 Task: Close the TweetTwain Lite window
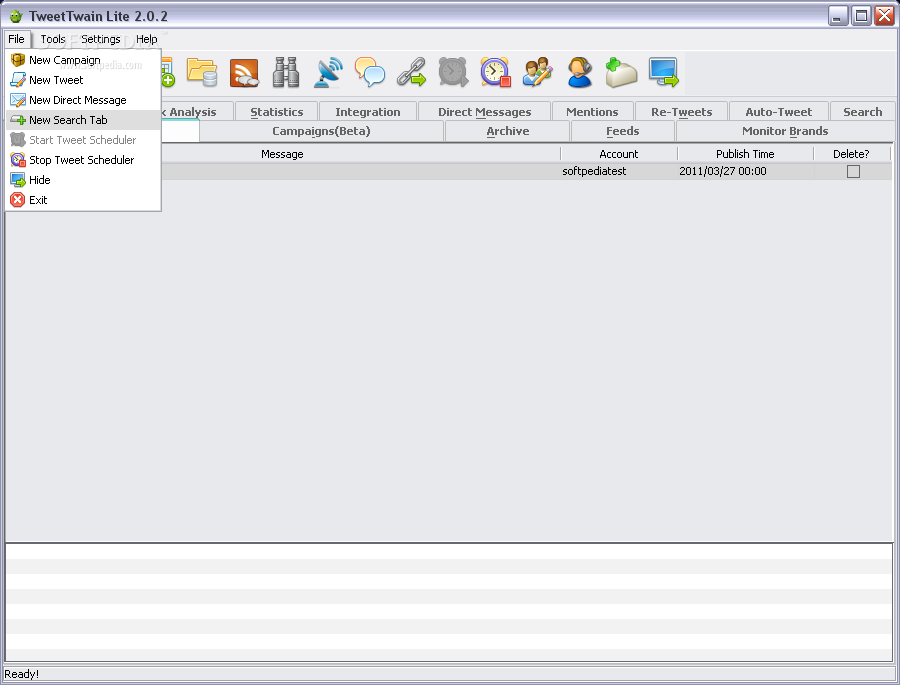coord(884,16)
